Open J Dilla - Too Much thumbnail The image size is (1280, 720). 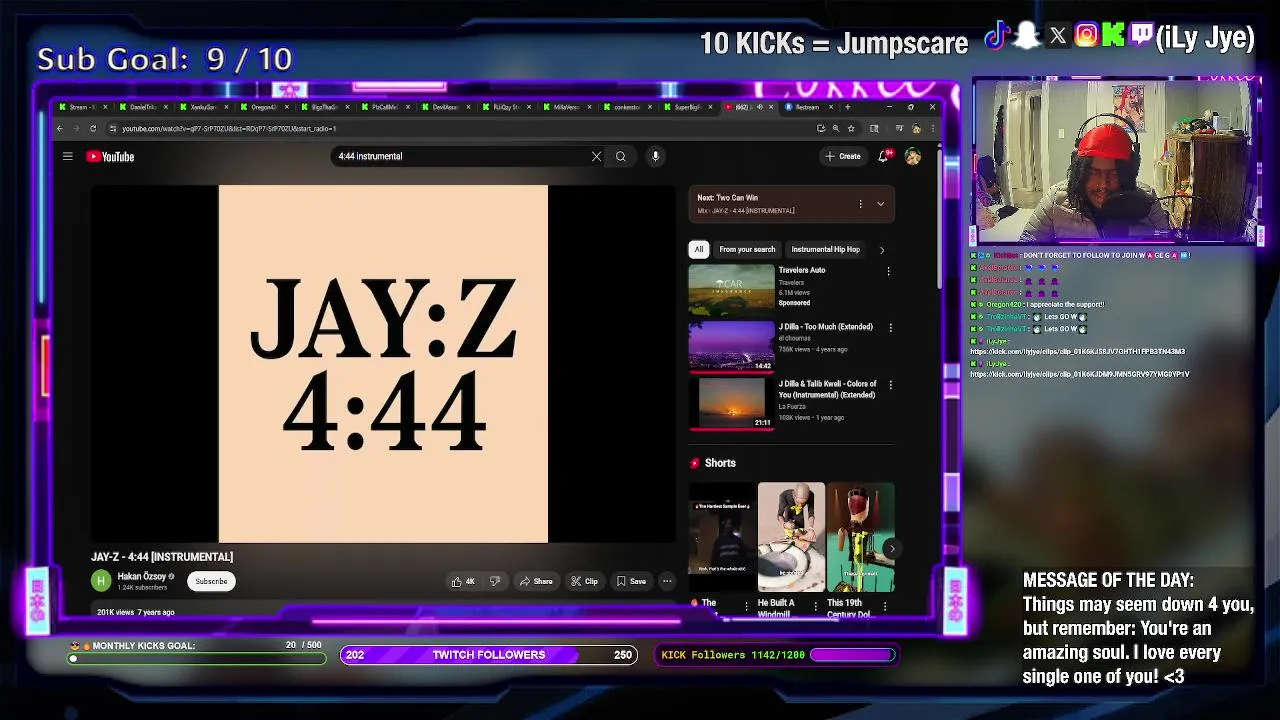tap(731, 346)
